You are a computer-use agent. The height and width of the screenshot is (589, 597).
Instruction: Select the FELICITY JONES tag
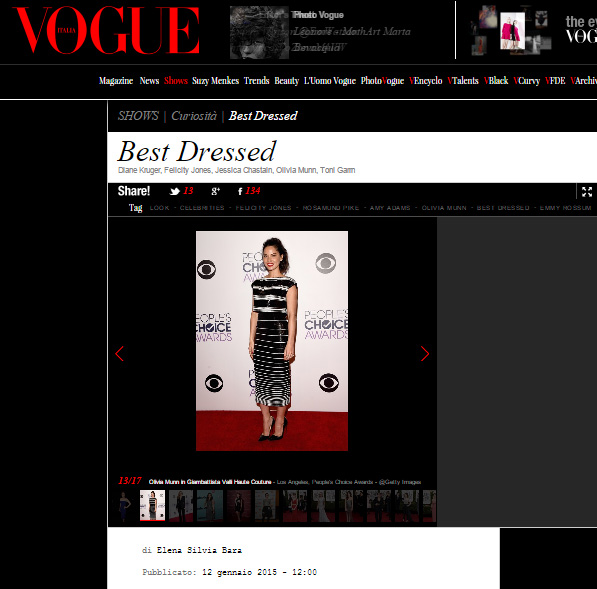[263, 208]
